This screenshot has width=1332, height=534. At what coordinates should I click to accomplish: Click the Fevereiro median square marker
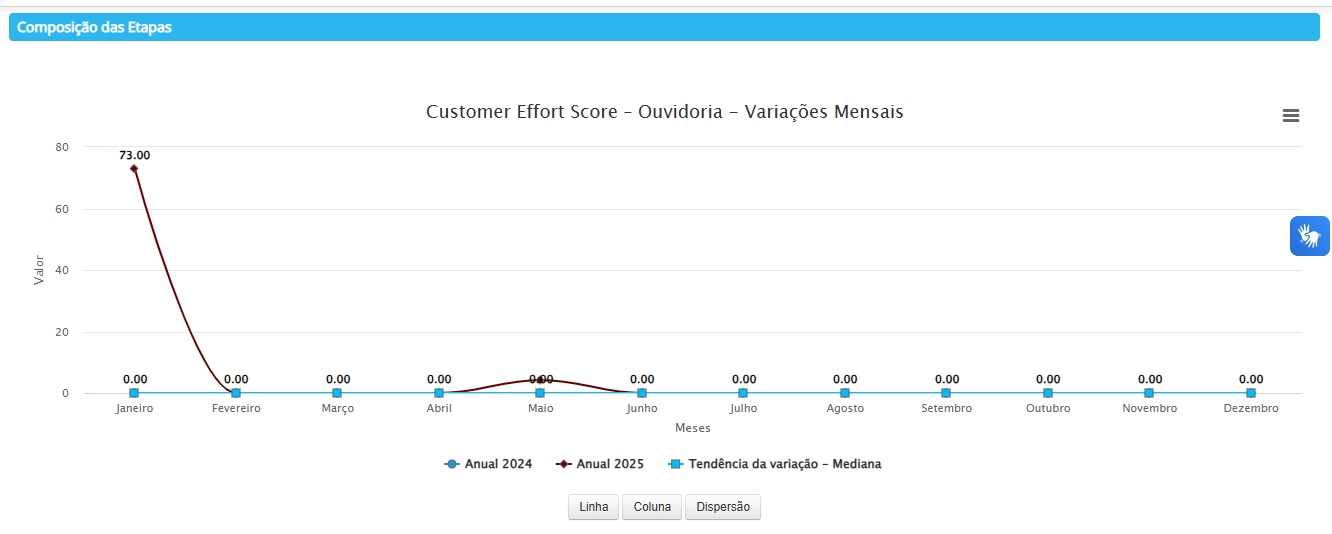click(x=236, y=393)
